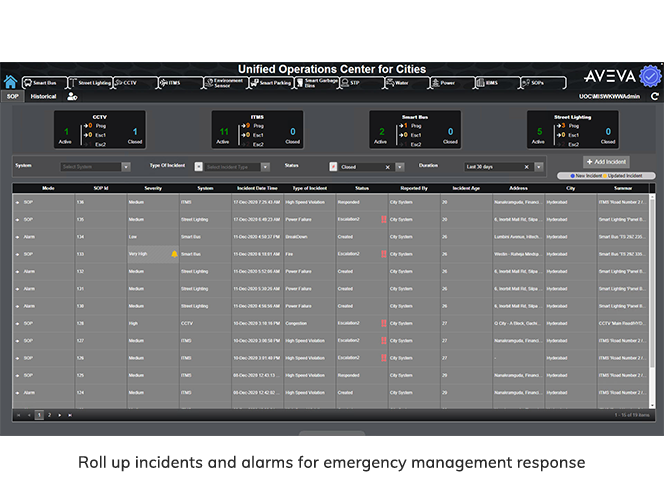
Task: Click the red escalation flag in row 133
Action: [x=384, y=254]
